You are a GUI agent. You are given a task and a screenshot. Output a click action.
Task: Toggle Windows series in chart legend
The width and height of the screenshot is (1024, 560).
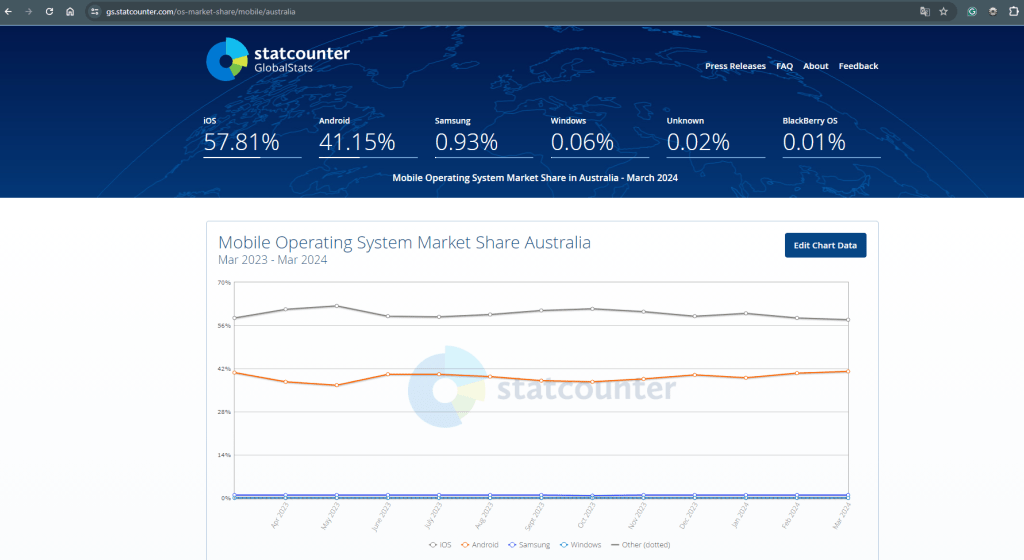581,545
